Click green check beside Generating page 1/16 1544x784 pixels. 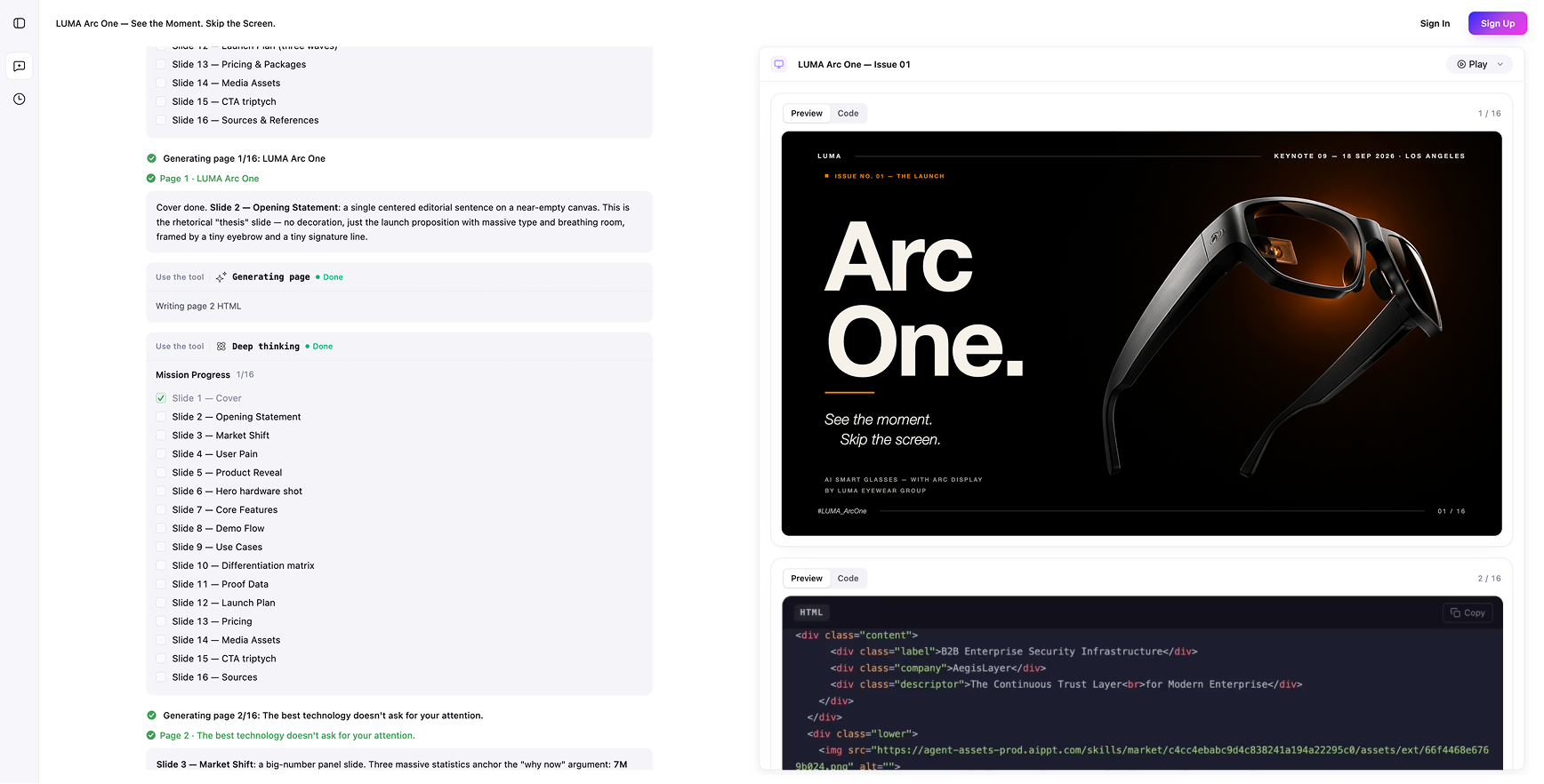click(x=151, y=158)
